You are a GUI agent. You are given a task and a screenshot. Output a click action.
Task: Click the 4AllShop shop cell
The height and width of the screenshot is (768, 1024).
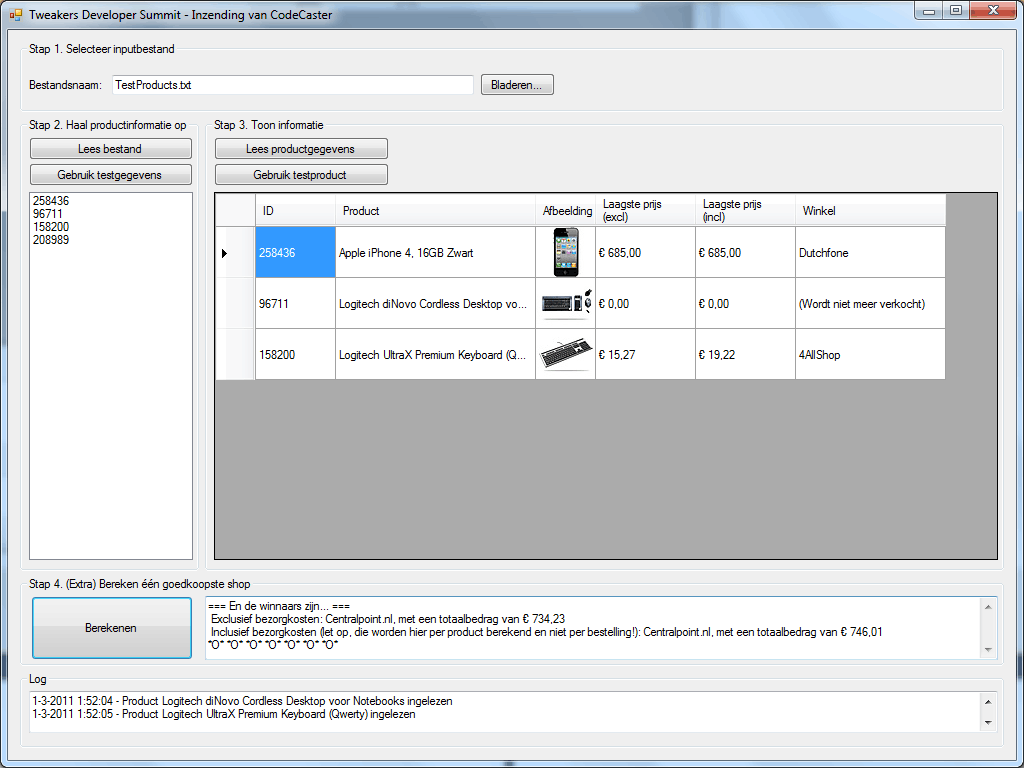[870, 354]
